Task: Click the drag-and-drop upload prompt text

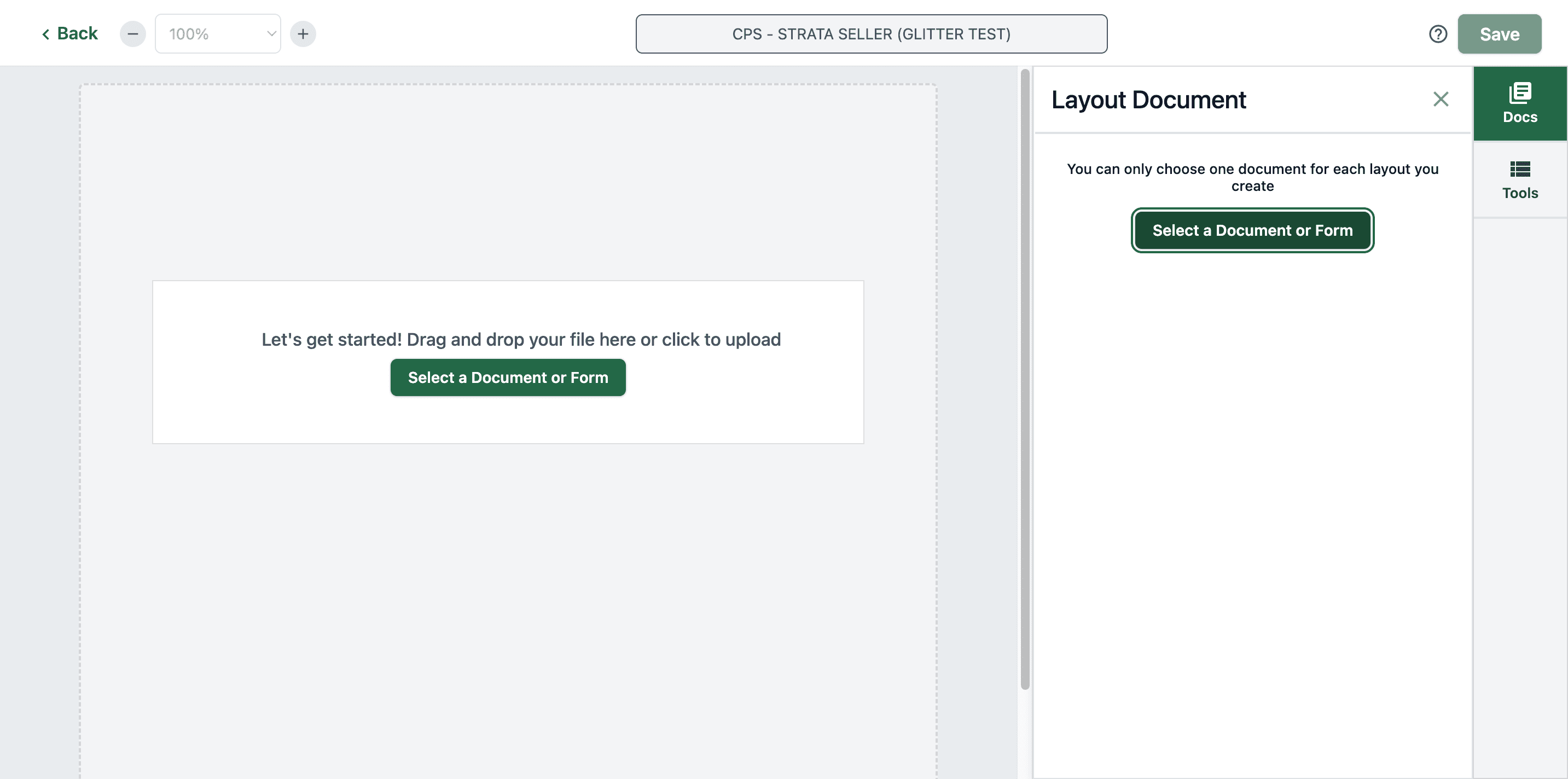Action: point(521,339)
